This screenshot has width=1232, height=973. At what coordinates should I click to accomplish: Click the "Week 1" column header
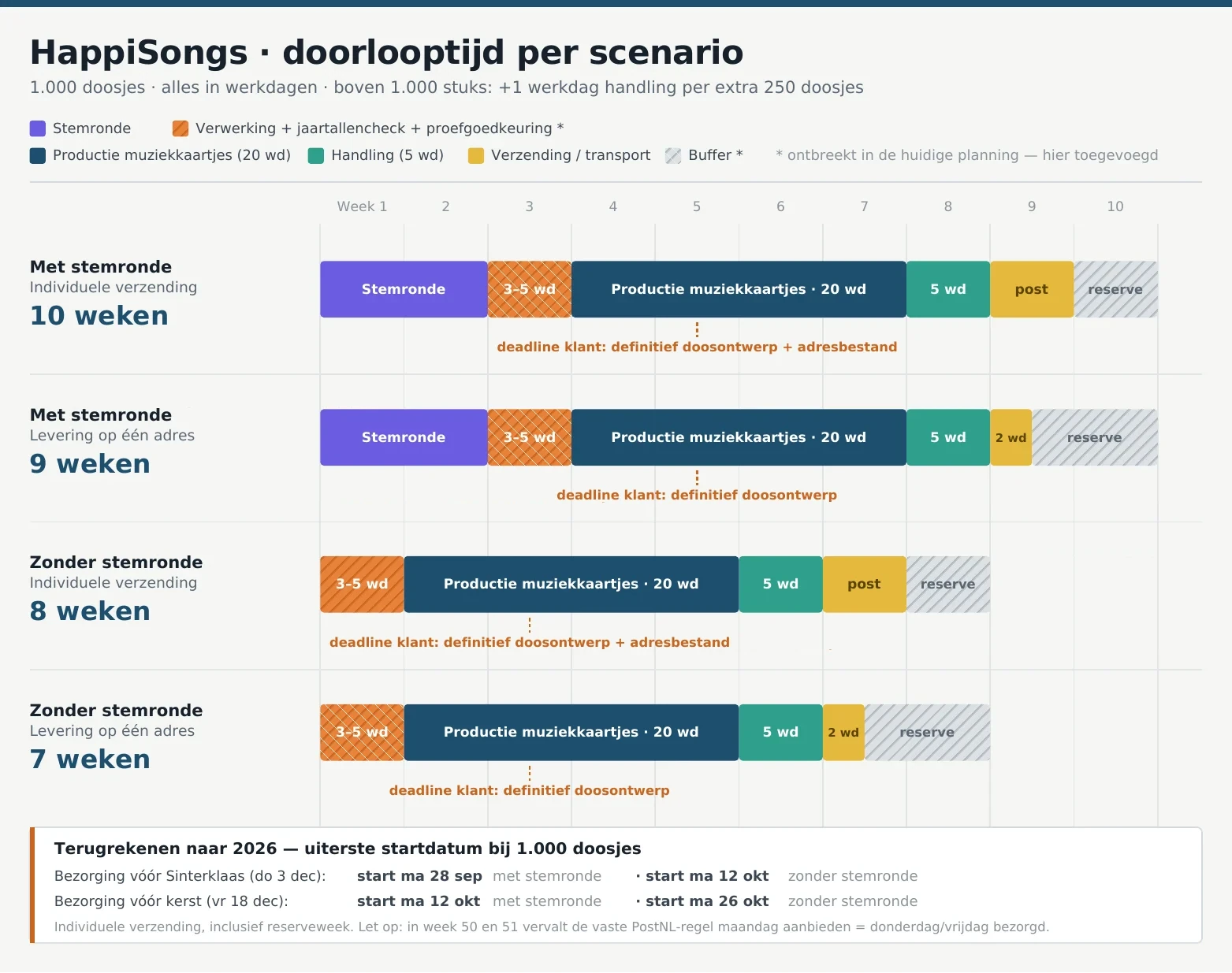pos(362,206)
